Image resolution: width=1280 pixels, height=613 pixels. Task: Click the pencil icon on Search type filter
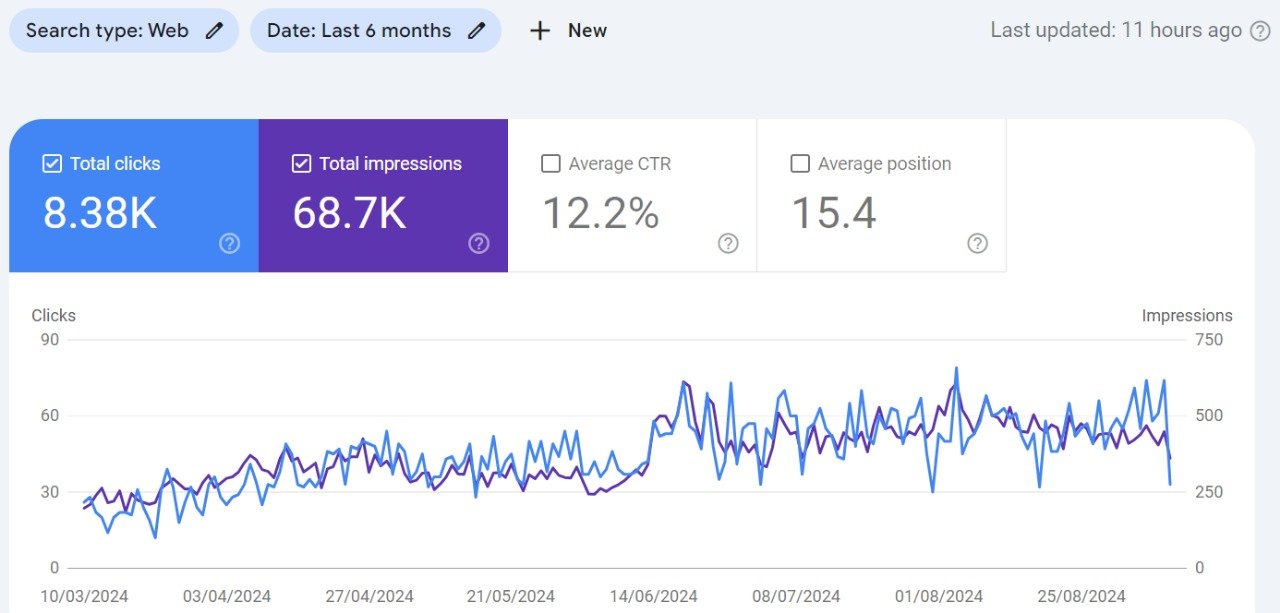point(214,31)
